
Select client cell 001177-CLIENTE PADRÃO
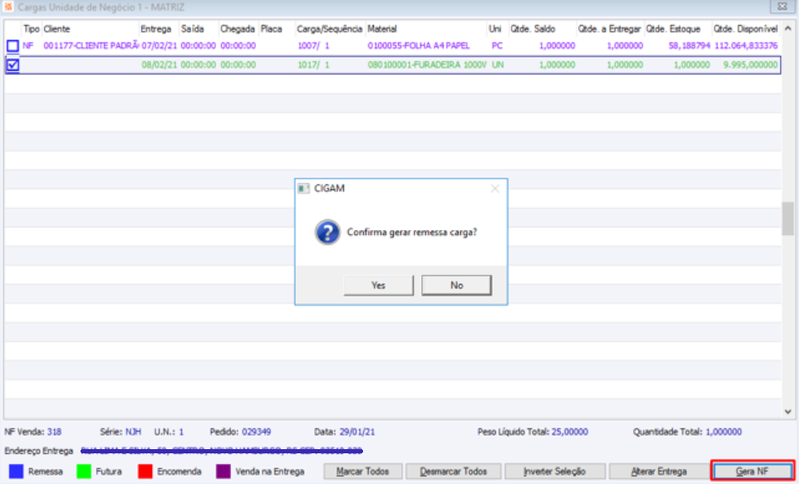(91, 46)
